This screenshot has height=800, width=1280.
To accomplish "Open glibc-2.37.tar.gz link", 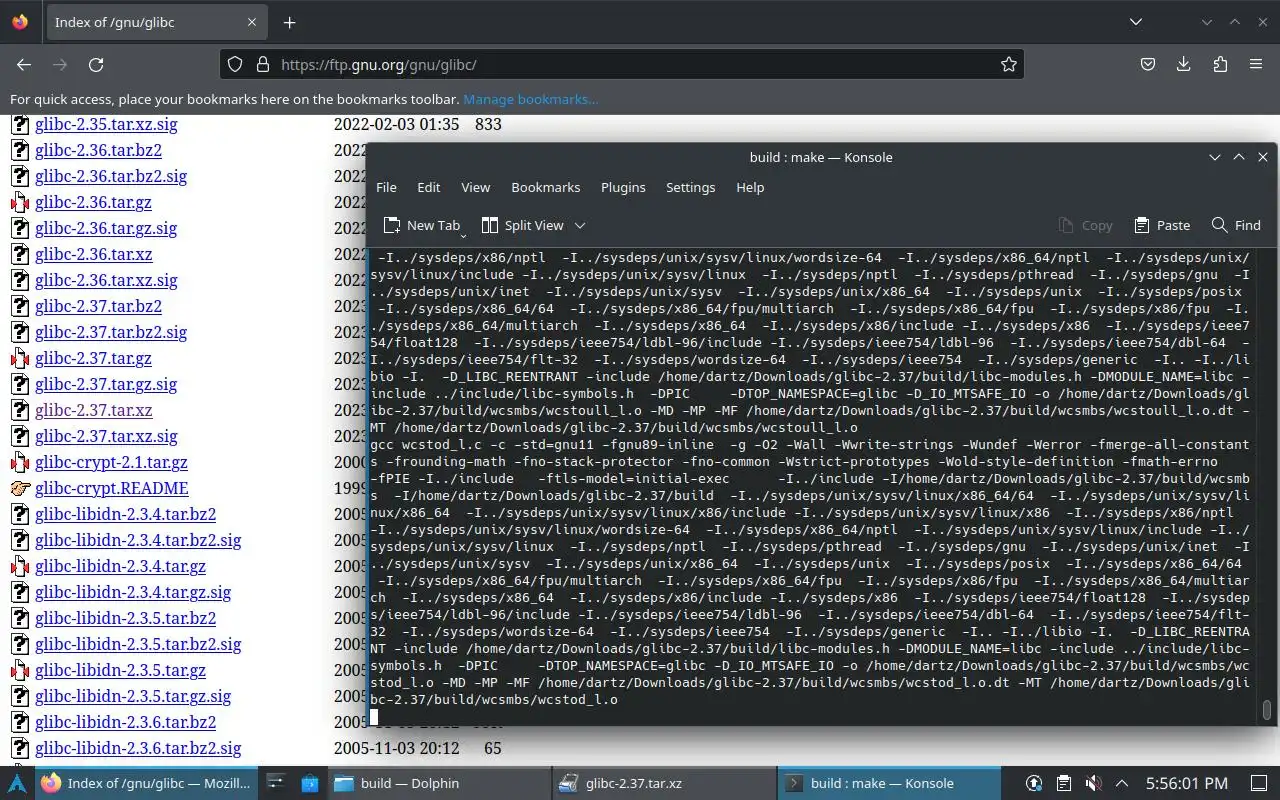I will (93, 358).
